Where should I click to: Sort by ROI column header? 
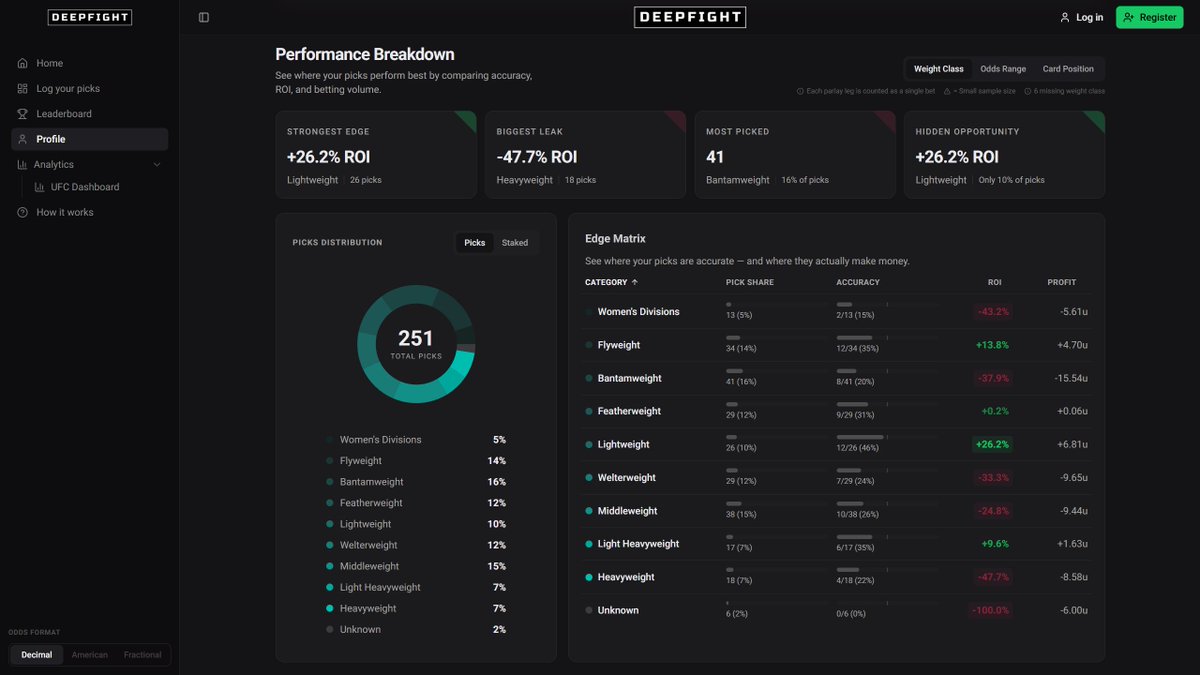[995, 282]
